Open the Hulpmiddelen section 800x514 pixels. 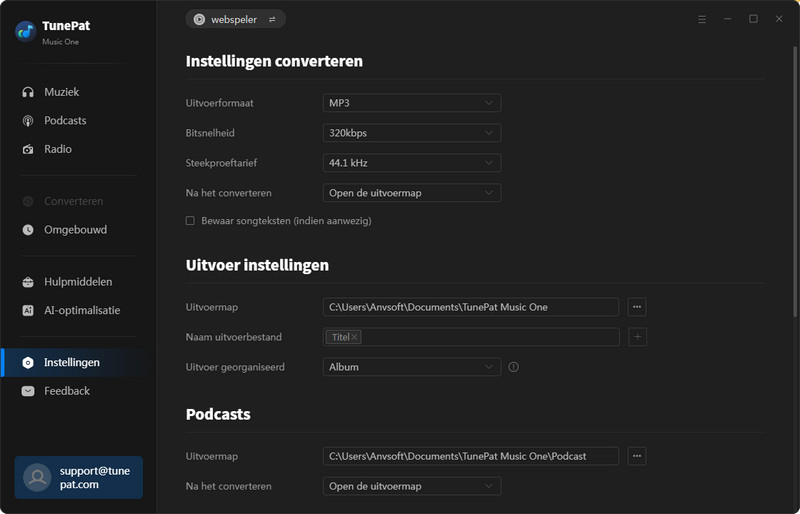(78, 282)
